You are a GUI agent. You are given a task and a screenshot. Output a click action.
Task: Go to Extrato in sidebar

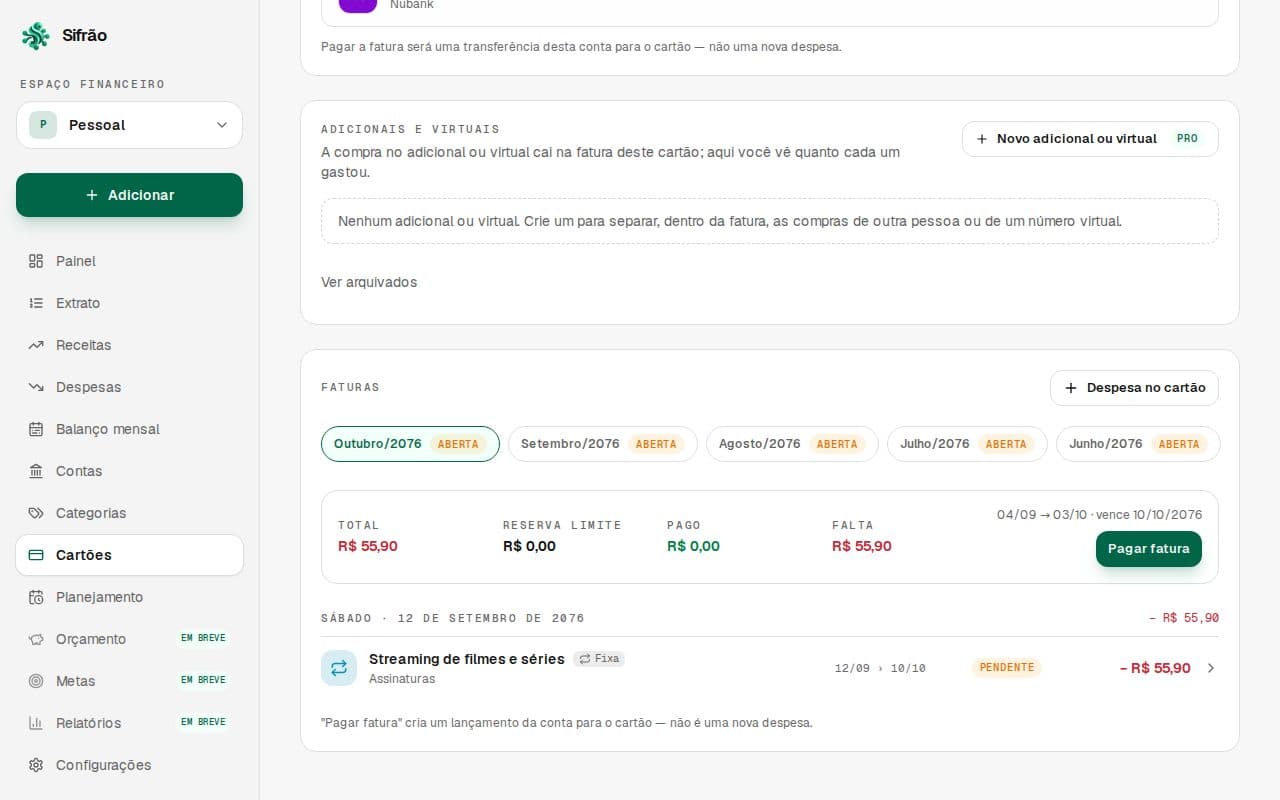click(x=129, y=303)
